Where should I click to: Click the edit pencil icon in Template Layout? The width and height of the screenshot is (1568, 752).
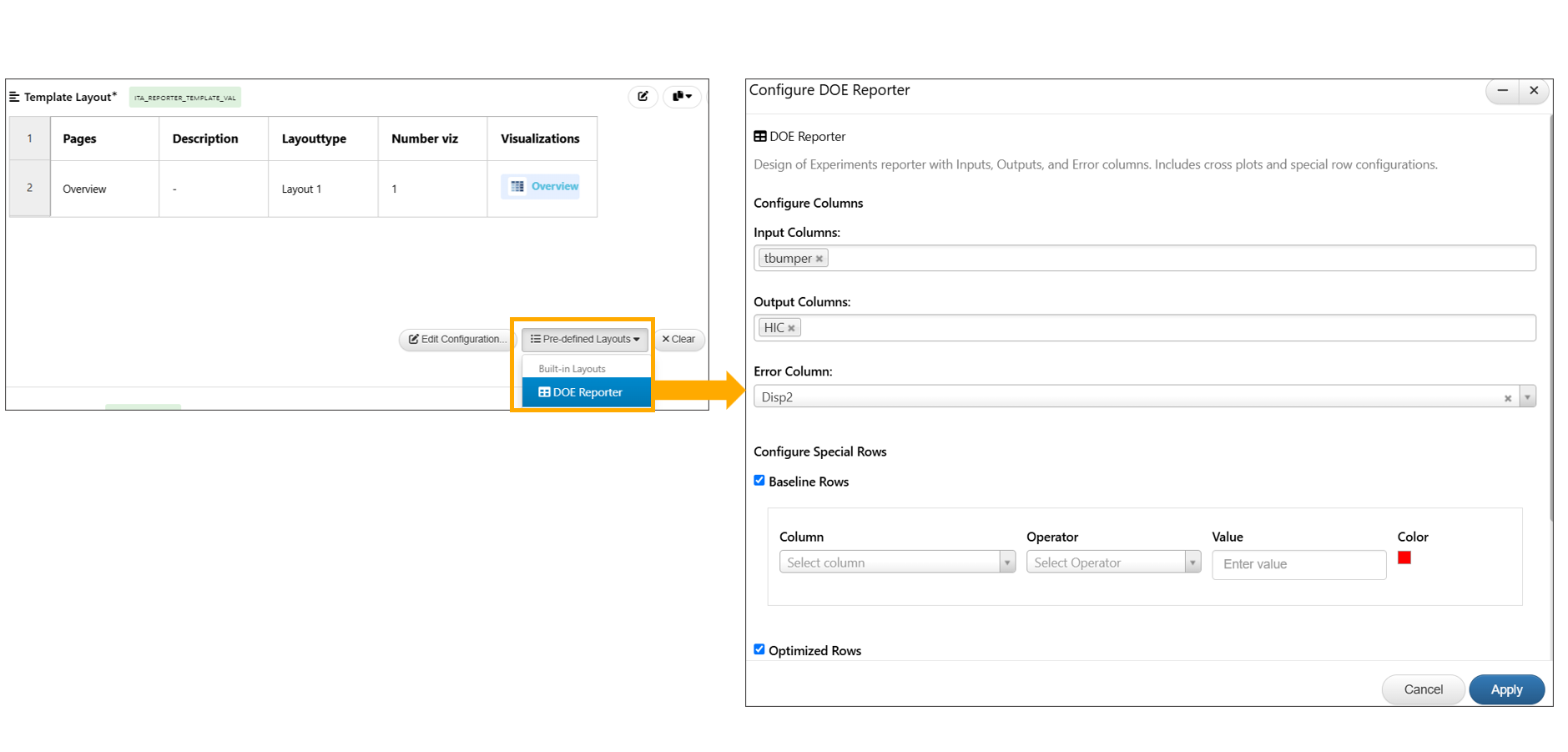pyautogui.click(x=643, y=96)
